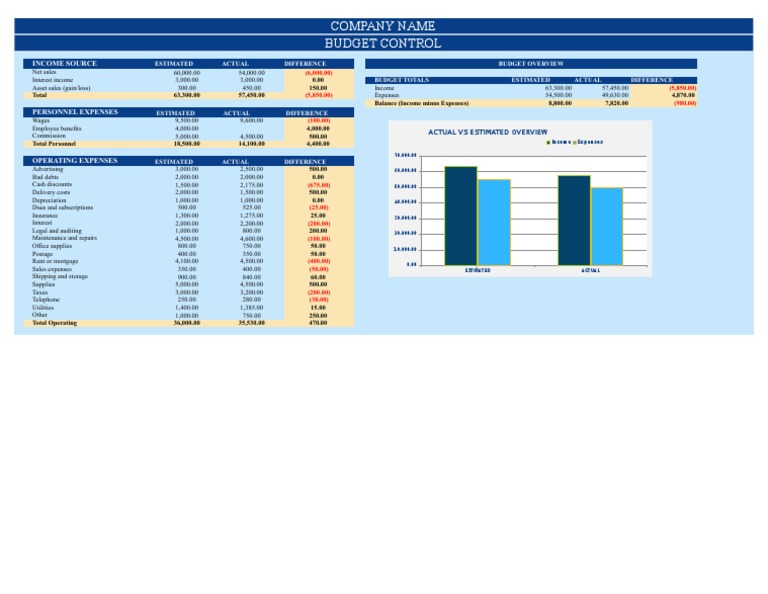Click Budget Totals Expenses estimated 54,500.00
The height and width of the screenshot is (594, 768).
[558, 95]
